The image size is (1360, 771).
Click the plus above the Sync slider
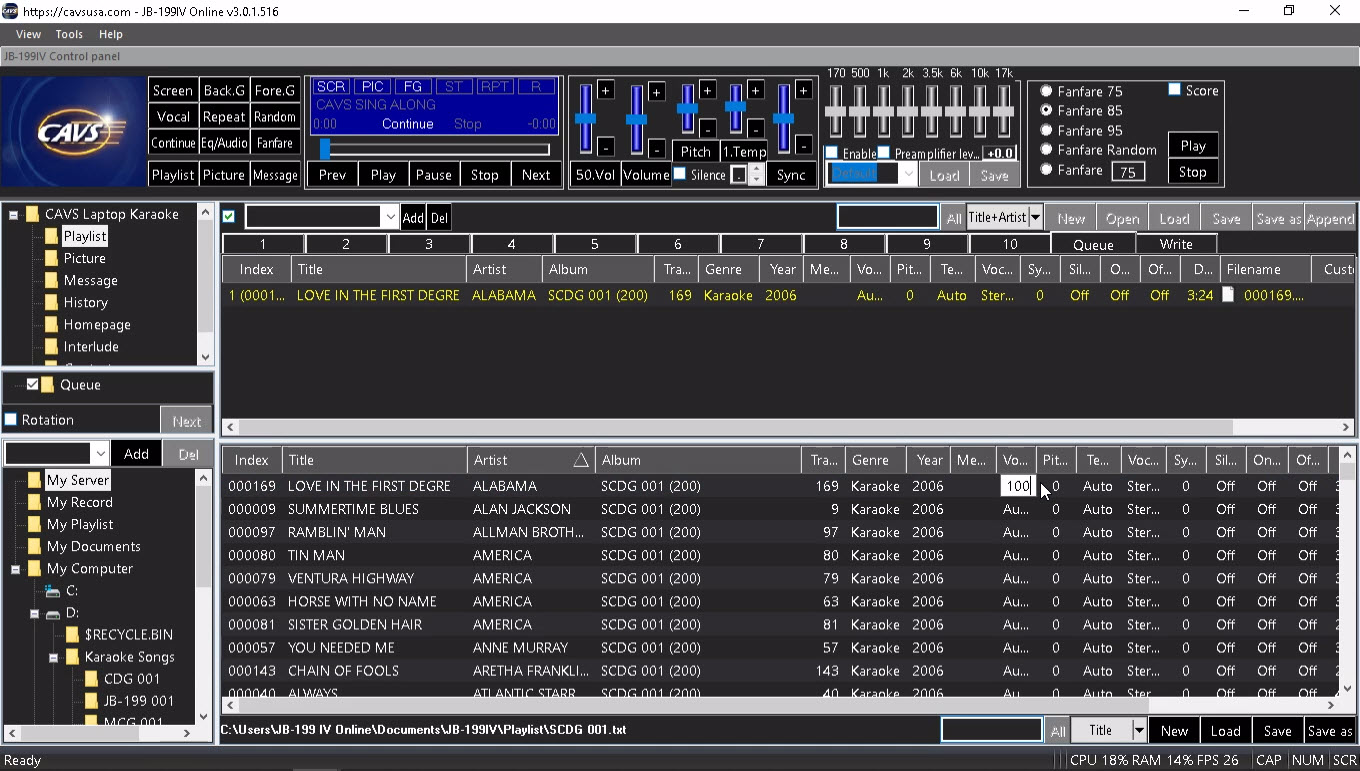click(804, 91)
